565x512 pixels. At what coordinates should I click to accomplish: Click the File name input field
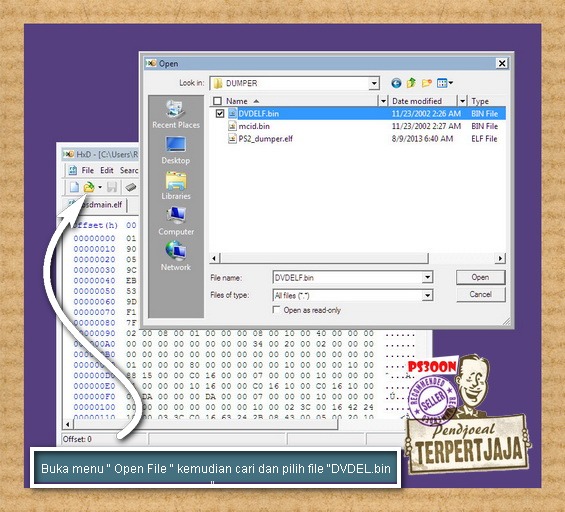click(348, 277)
